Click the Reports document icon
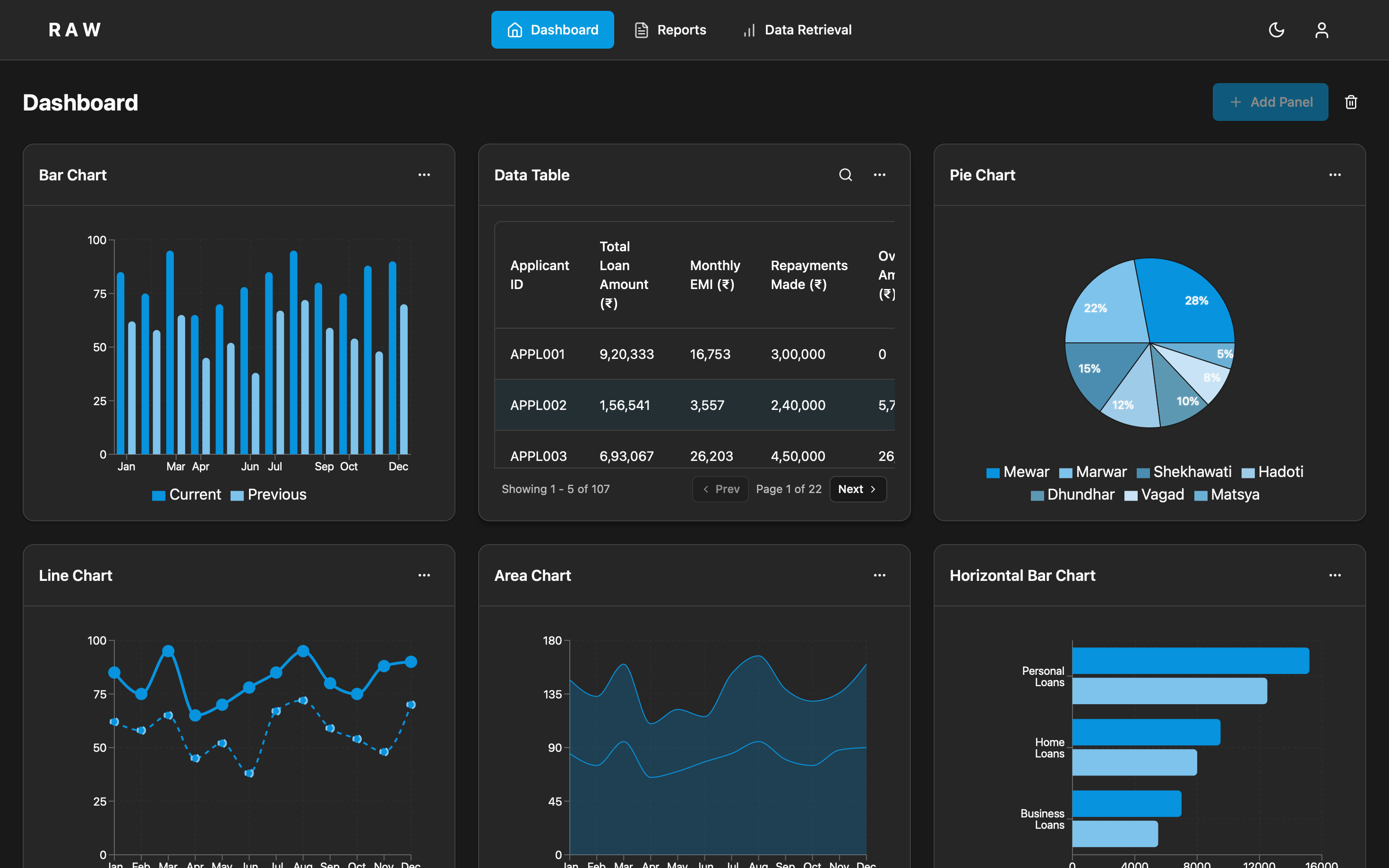1389x868 pixels. tap(642, 29)
